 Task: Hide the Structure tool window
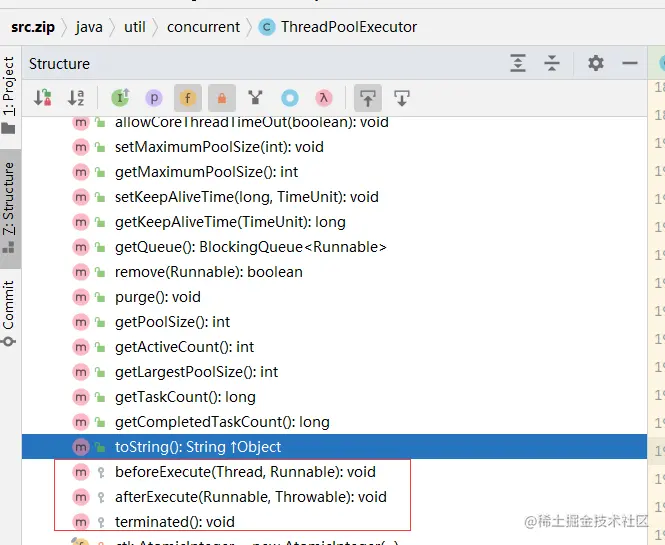click(630, 63)
